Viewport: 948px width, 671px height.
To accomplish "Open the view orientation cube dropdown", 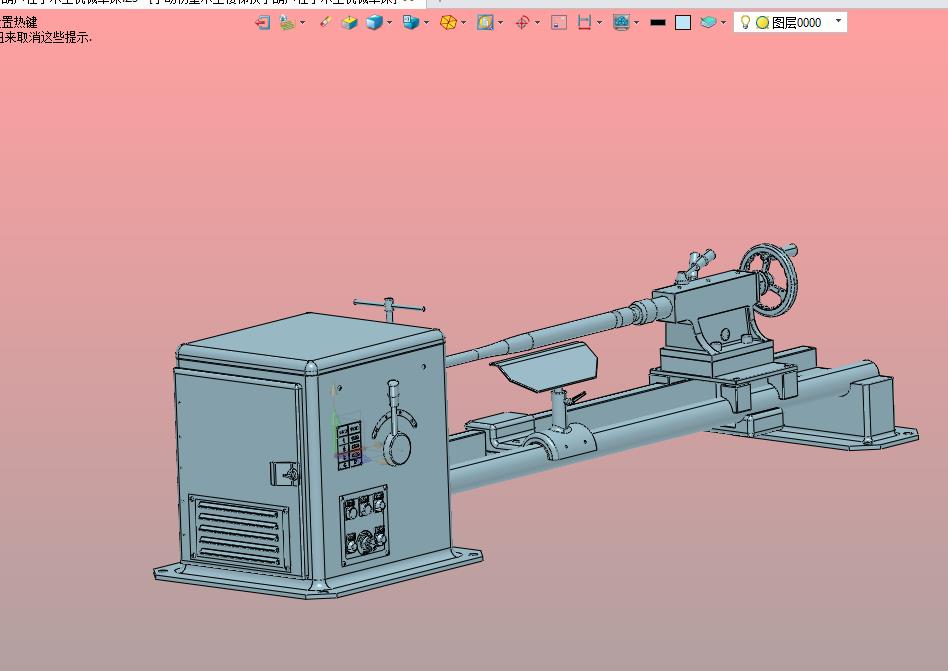I will pos(426,23).
